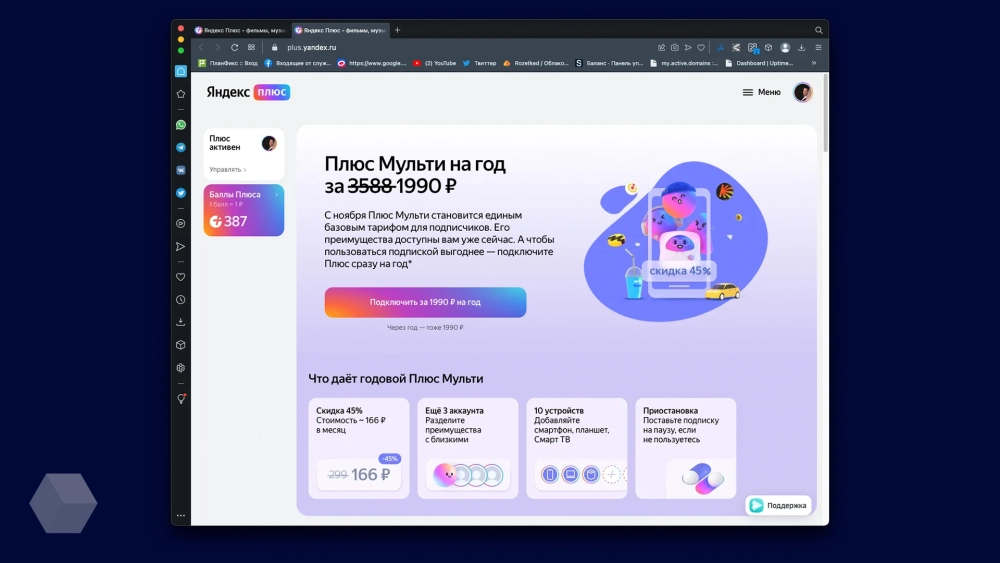Open WhatsApp in the Opera sidebar
The width and height of the screenshot is (1000, 563).
point(181,125)
